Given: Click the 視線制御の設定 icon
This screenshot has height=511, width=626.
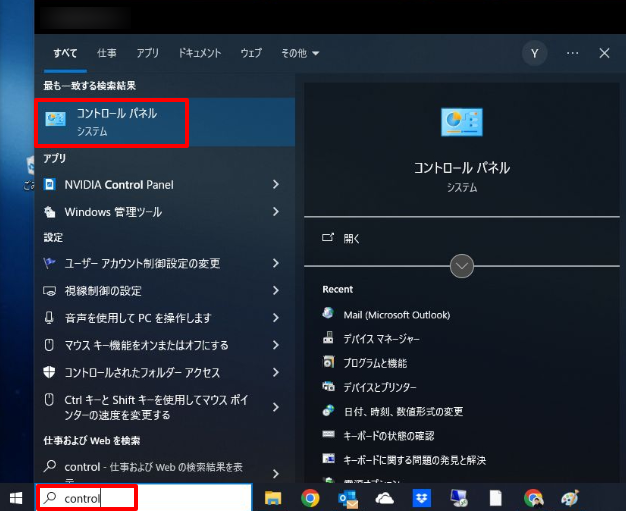Looking at the screenshot, I should coord(50,291).
